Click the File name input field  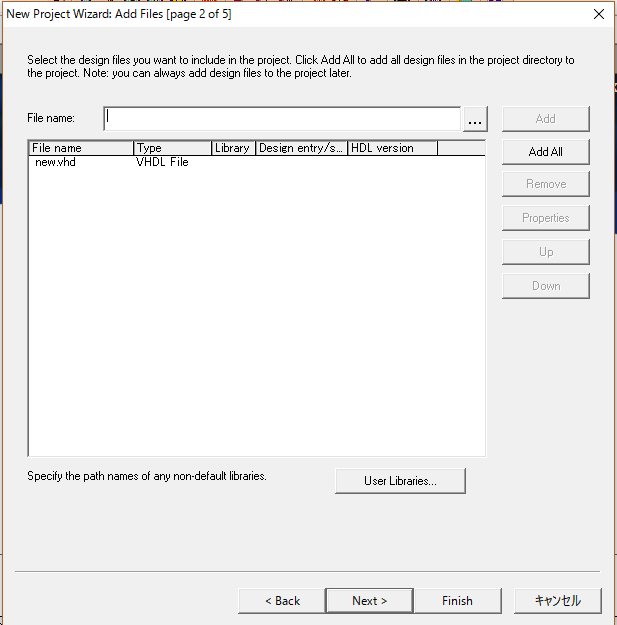pos(282,118)
